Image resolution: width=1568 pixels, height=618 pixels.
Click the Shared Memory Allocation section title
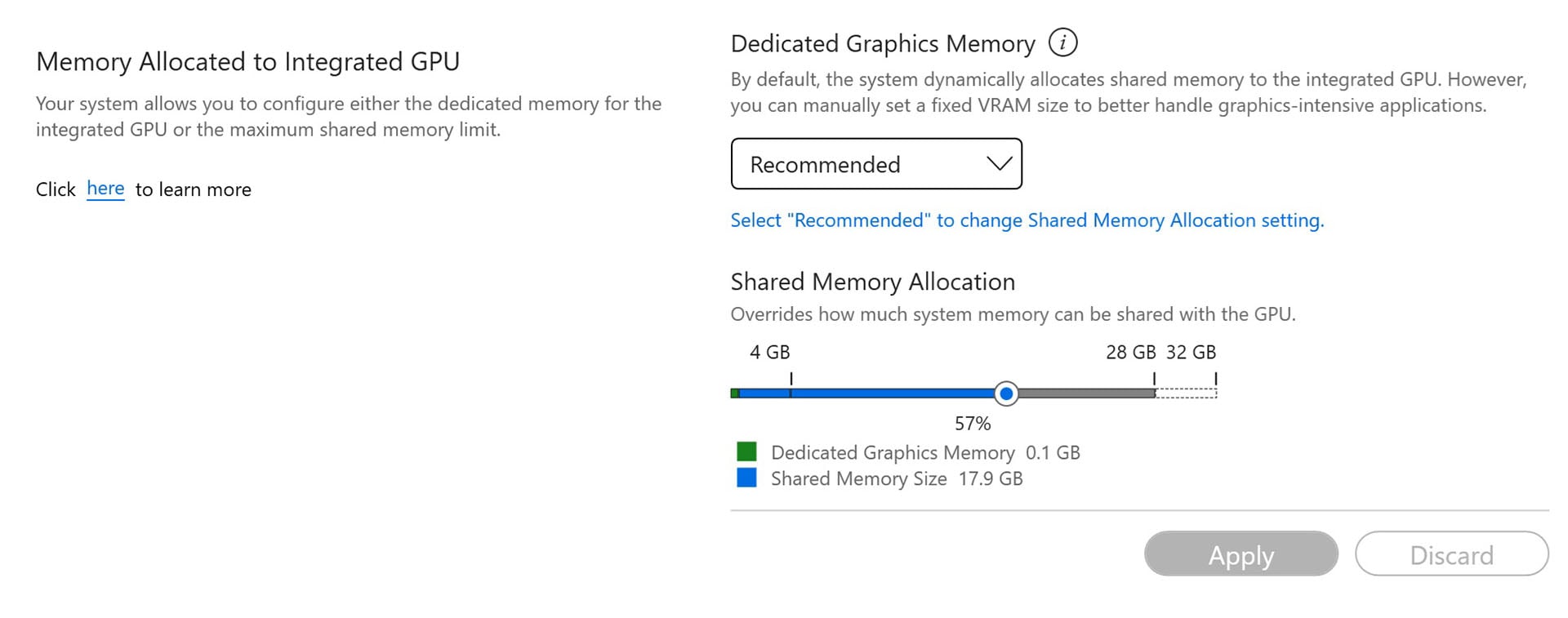coord(872,281)
